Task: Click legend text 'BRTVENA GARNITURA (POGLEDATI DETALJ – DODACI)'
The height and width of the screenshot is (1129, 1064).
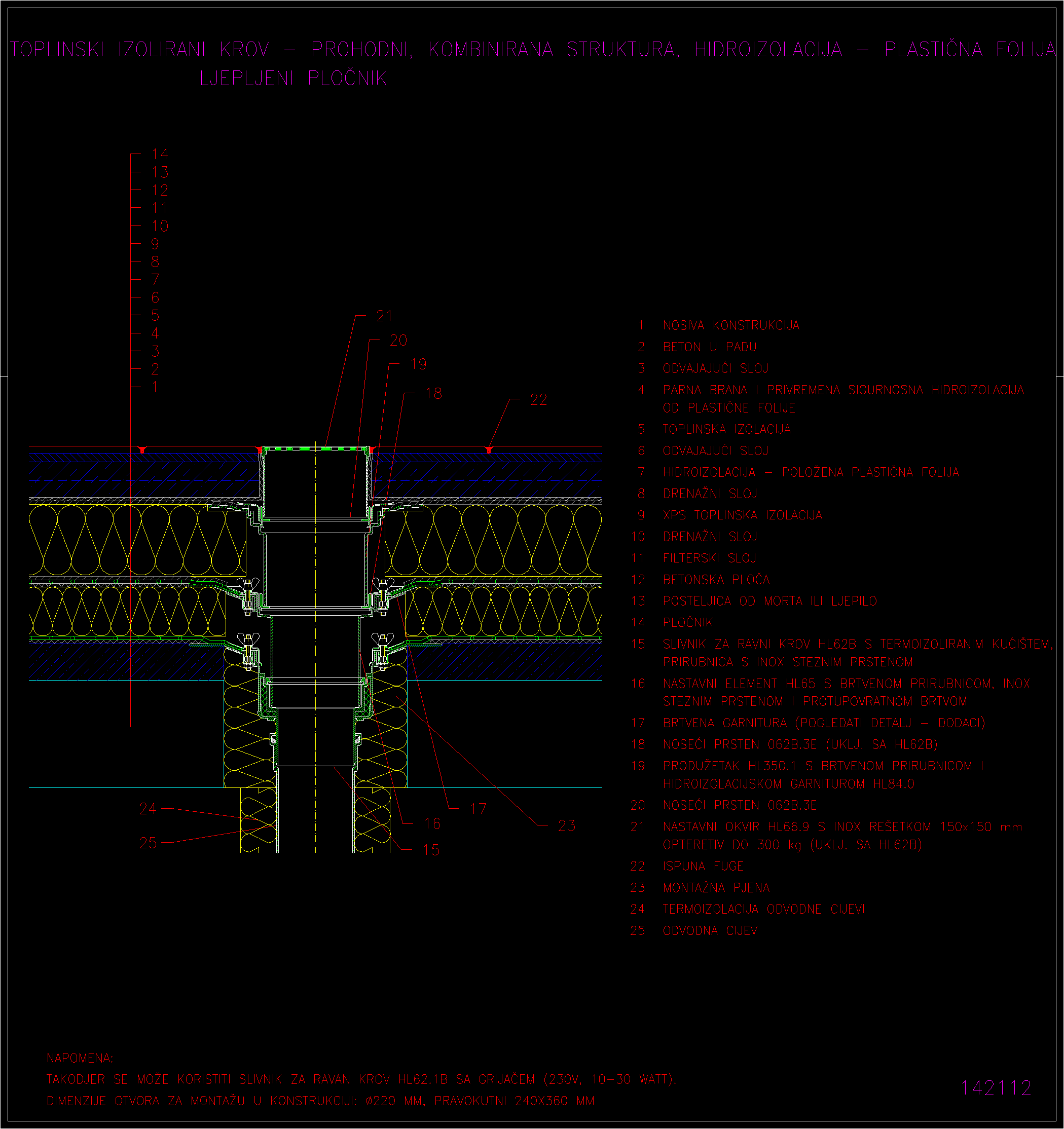Action: 824,723
